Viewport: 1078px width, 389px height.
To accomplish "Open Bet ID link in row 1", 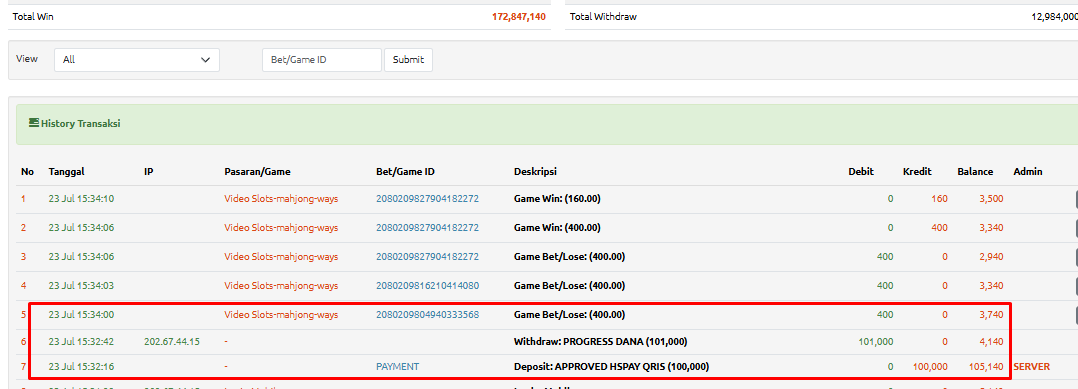I will (x=427, y=199).
